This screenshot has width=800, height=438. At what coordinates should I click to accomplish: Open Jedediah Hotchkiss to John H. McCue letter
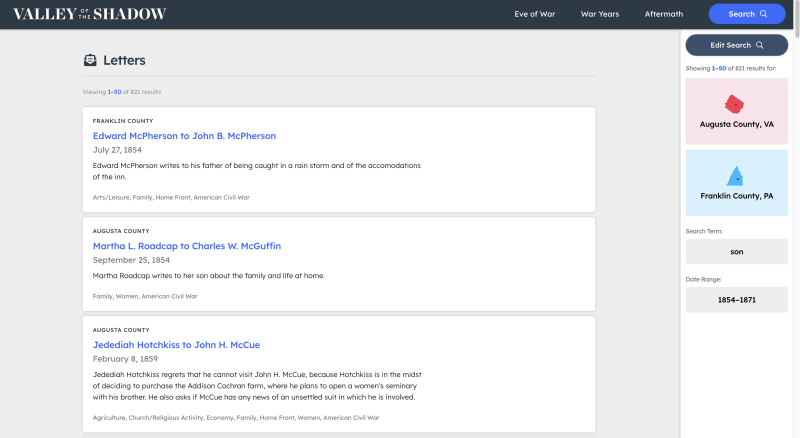tap(176, 345)
